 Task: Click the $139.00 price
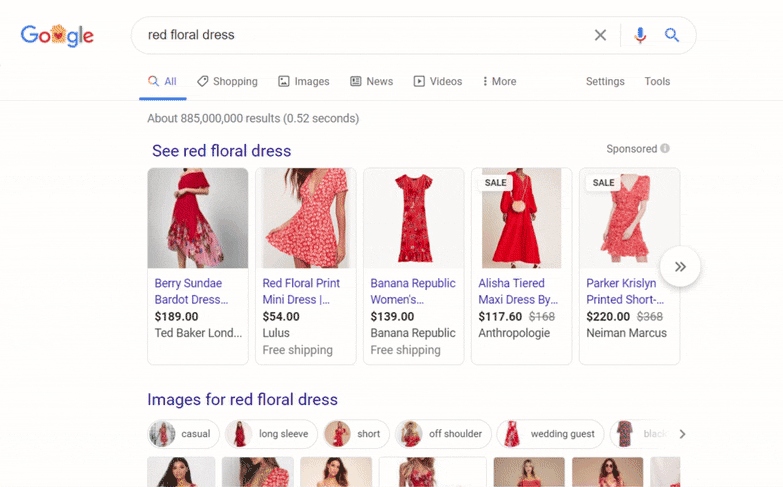pyautogui.click(x=392, y=317)
